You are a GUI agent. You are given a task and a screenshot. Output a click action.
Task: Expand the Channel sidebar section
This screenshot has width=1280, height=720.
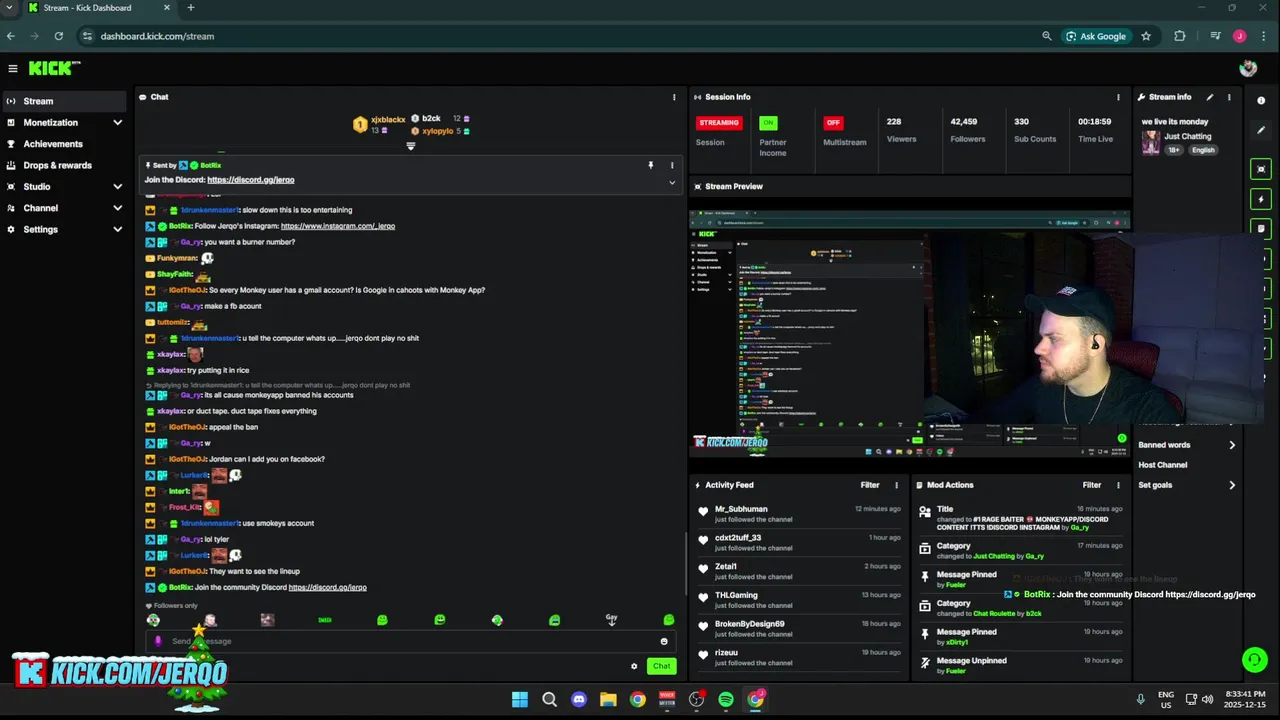point(117,208)
